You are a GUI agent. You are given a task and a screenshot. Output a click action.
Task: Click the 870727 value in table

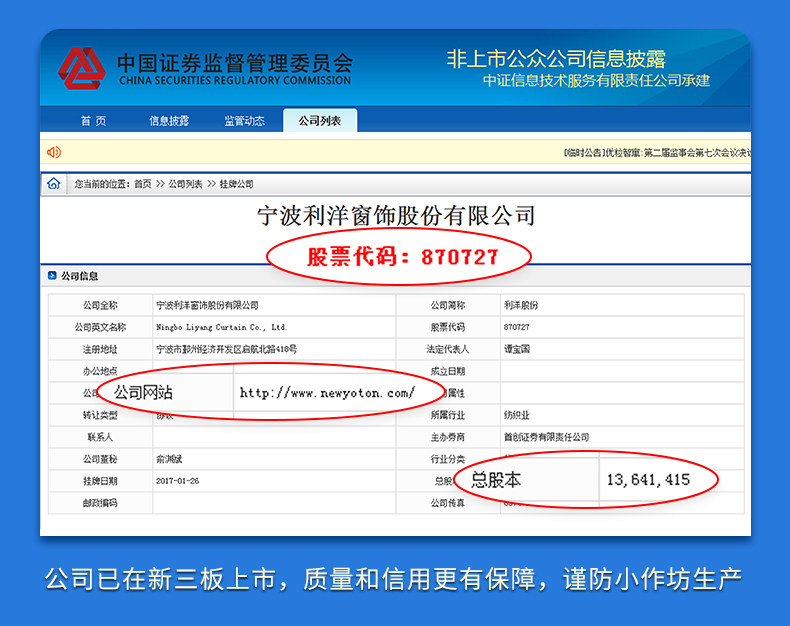coord(516,327)
